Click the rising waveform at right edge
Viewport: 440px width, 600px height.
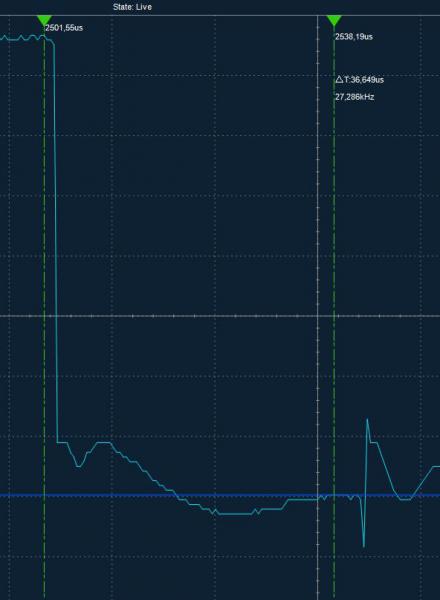(425, 482)
